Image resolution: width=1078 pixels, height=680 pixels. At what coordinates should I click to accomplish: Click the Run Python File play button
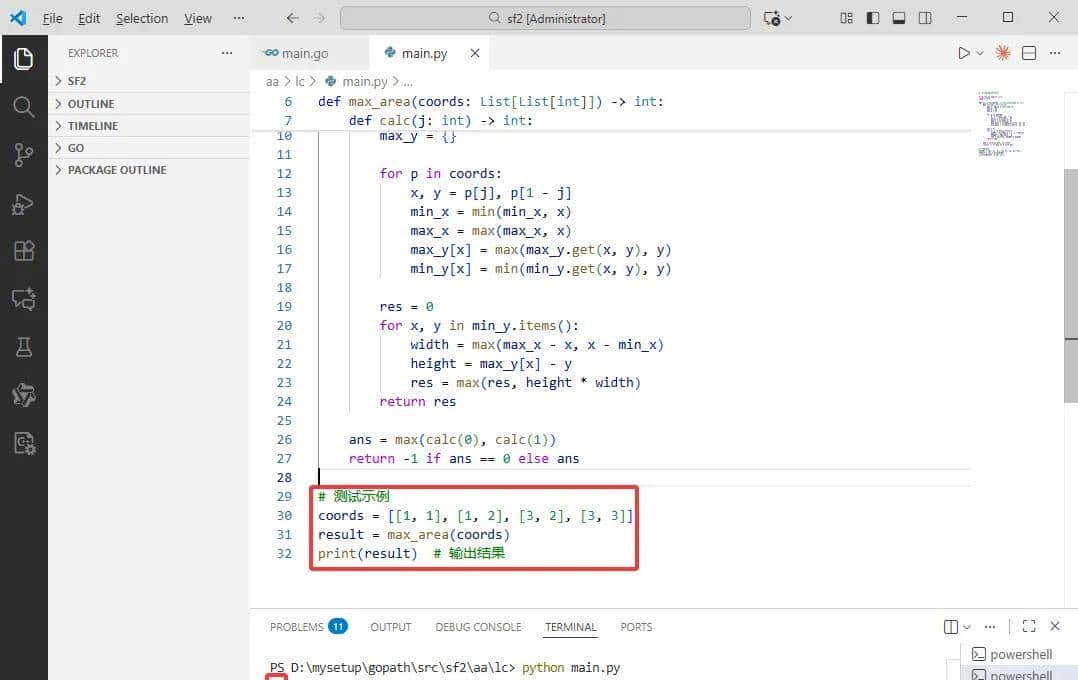point(963,53)
